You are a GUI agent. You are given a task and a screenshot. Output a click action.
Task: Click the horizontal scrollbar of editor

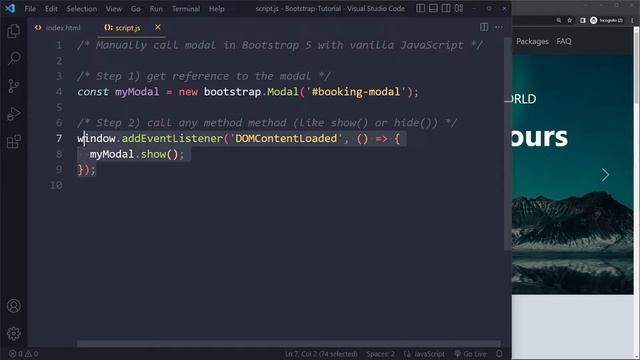(289, 344)
